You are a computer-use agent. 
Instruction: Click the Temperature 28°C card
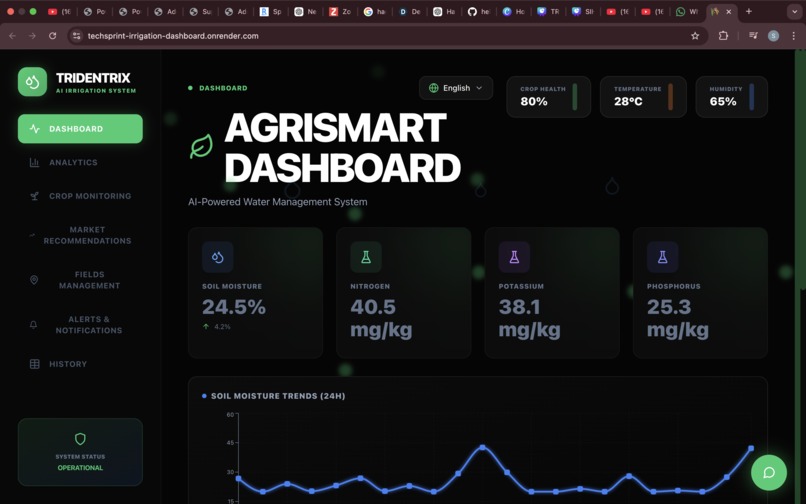pos(643,97)
